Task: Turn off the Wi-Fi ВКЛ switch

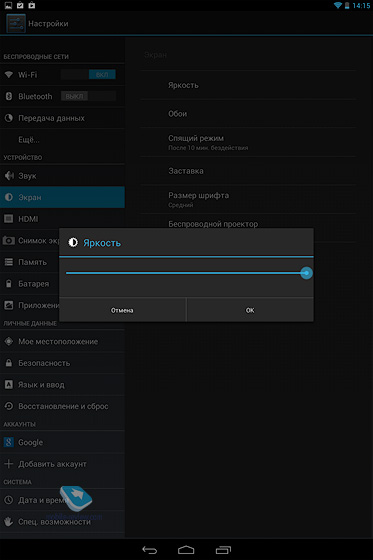Action: pyautogui.click(x=88, y=75)
